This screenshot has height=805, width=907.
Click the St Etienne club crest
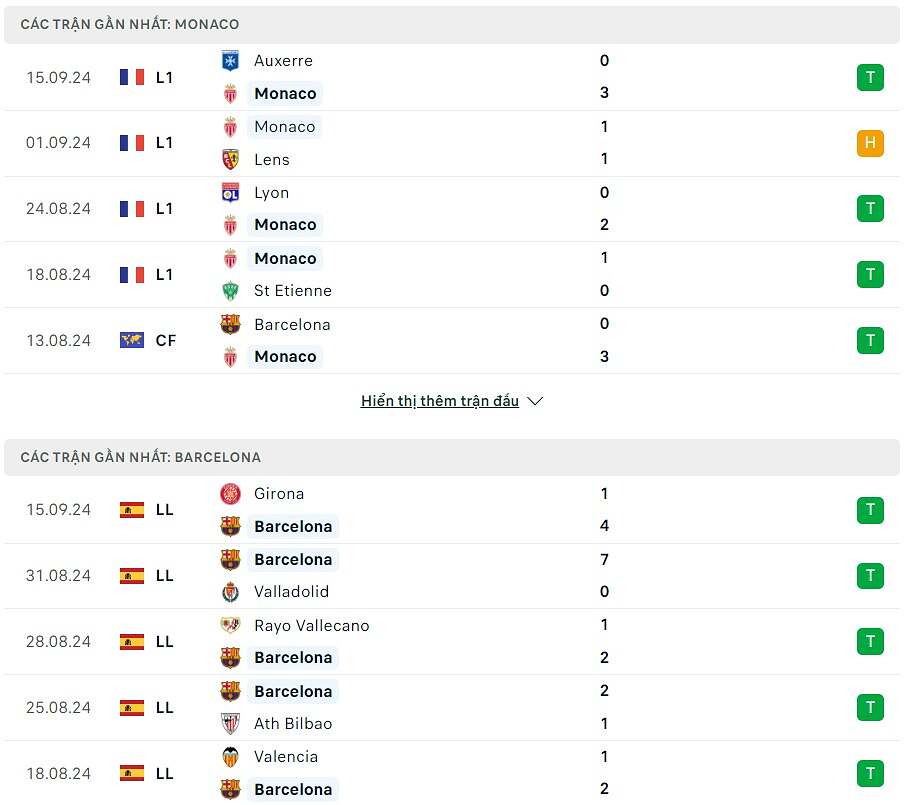click(x=230, y=291)
